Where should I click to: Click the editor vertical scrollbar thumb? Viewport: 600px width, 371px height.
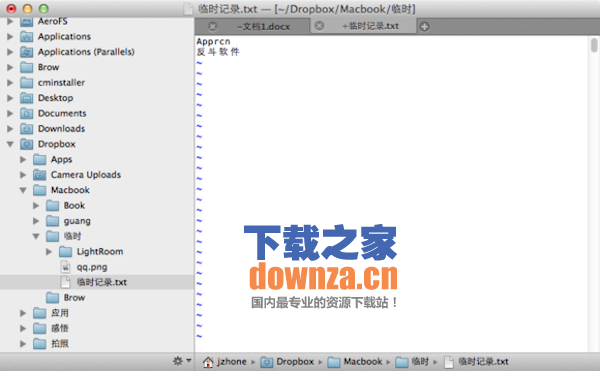pos(594,45)
